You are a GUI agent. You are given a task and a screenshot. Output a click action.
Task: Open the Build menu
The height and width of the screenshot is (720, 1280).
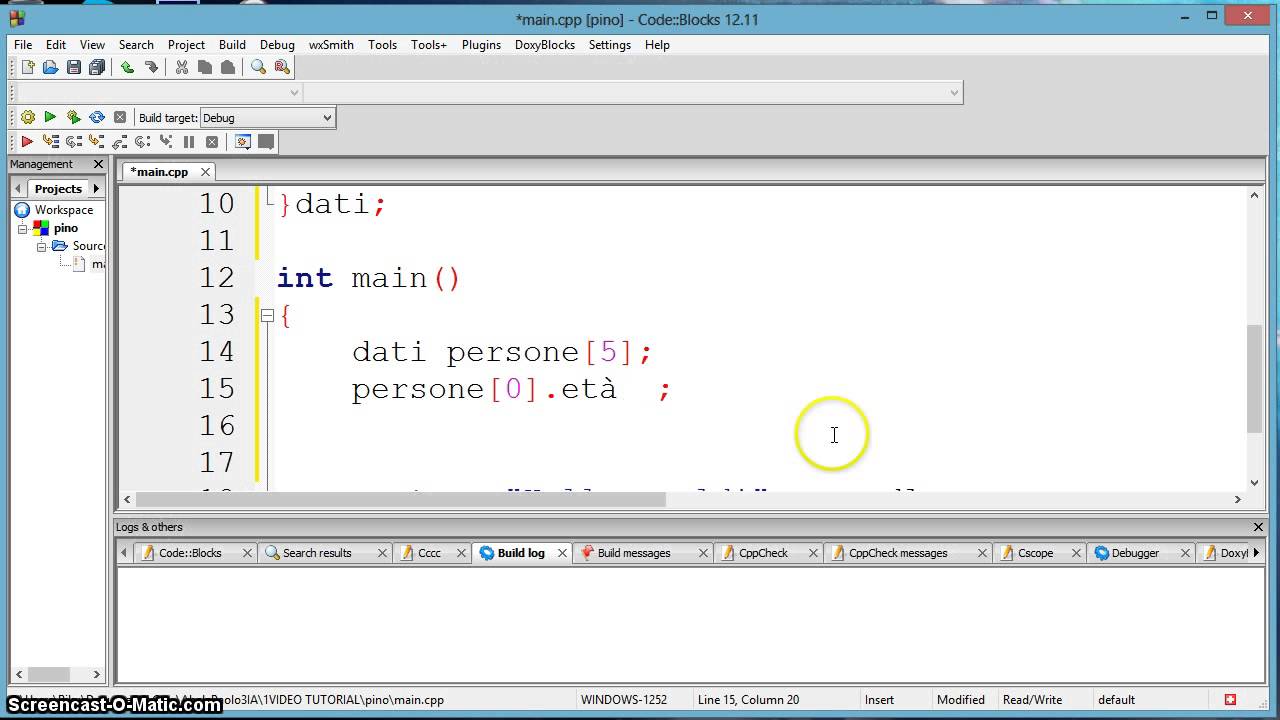click(x=232, y=45)
